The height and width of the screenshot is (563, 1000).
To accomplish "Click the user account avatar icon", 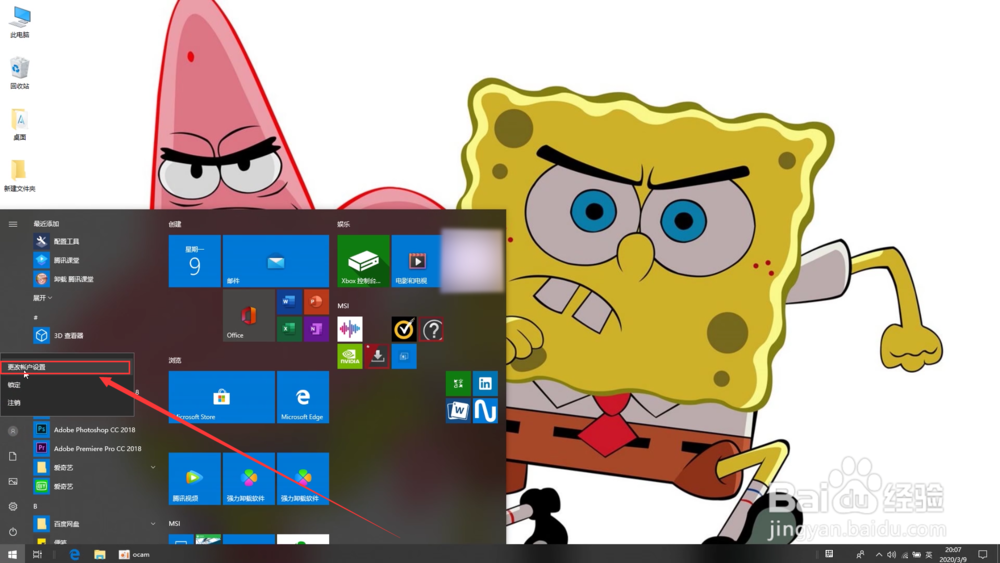I will pos(13,431).
